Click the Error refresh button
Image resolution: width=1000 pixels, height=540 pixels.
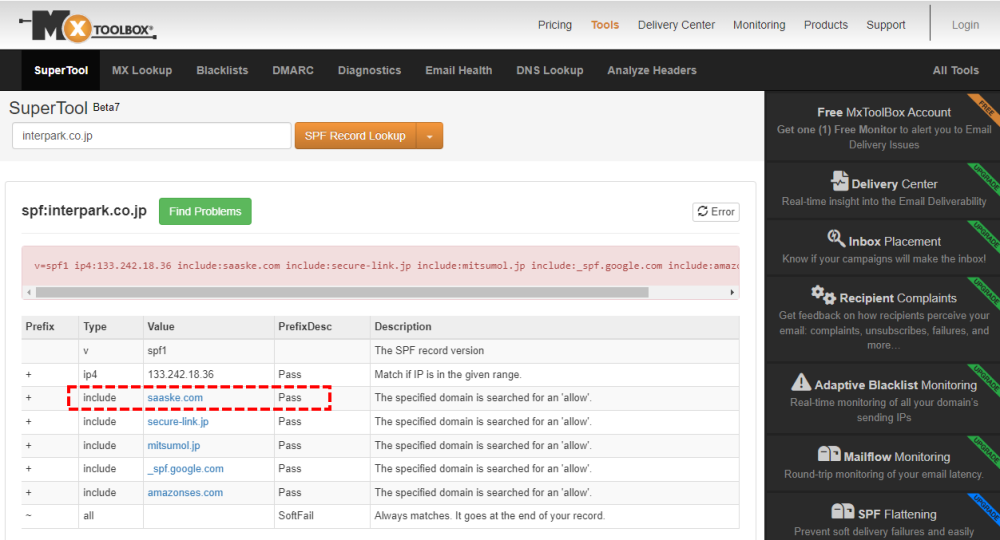click(716, 212)
